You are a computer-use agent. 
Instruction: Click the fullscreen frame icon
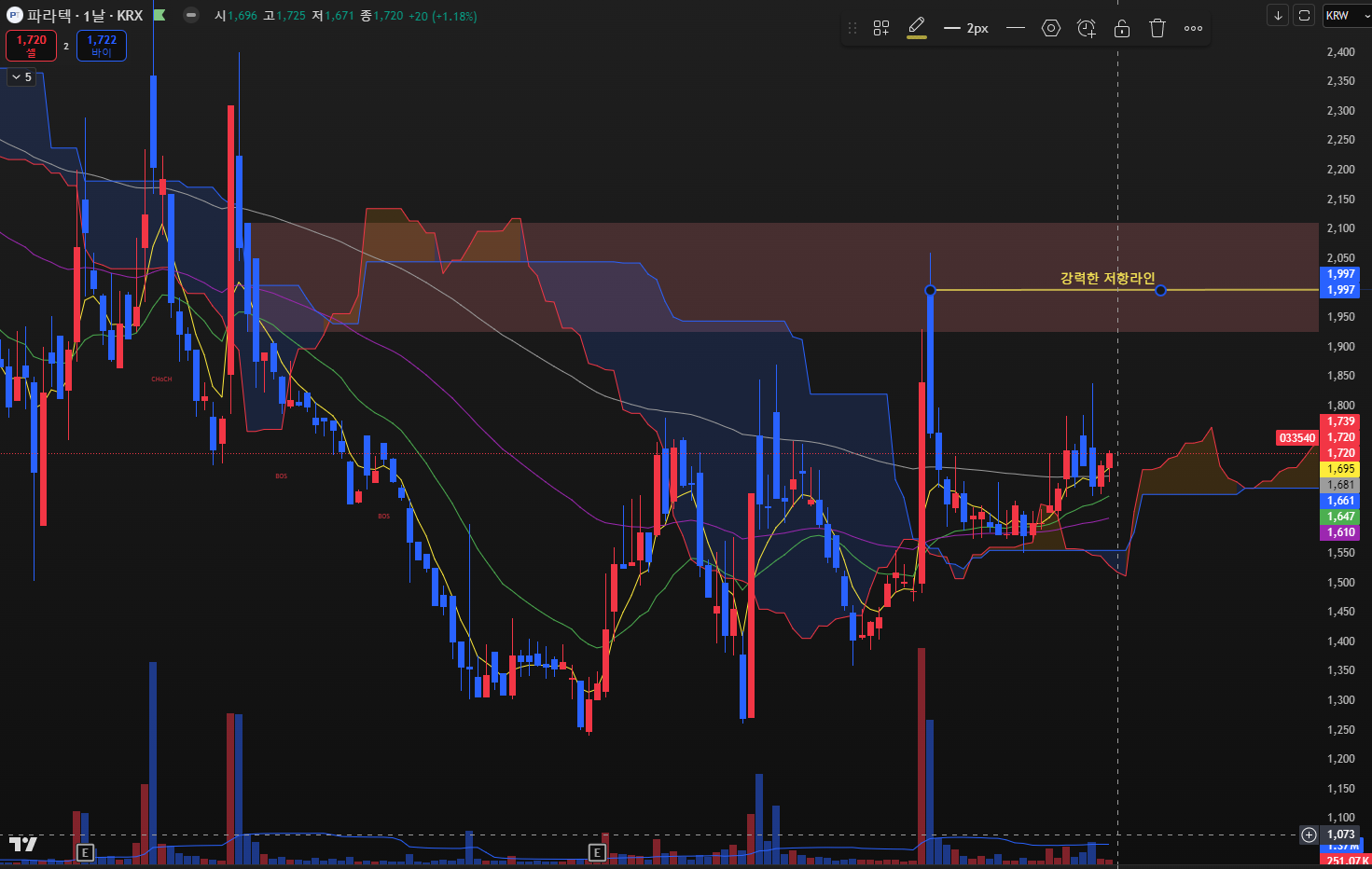(x=1305, y=15)
